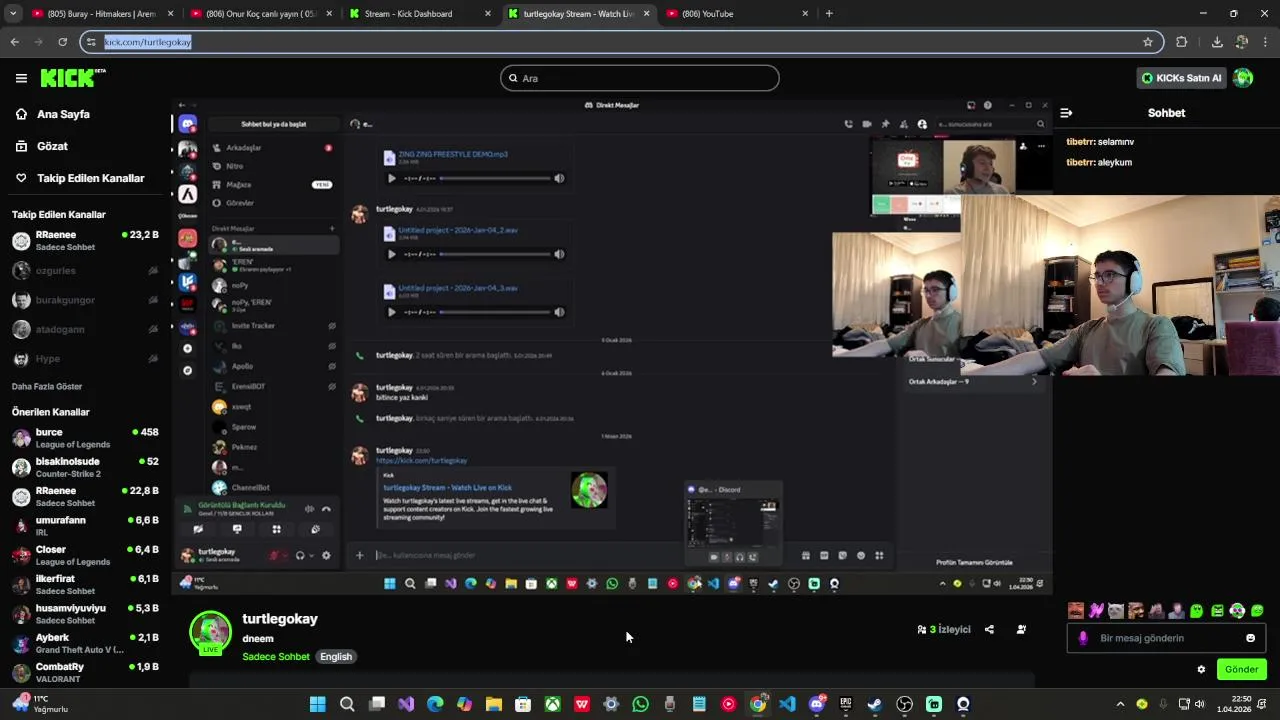Open offline channel atadogann

click(86, 329)
